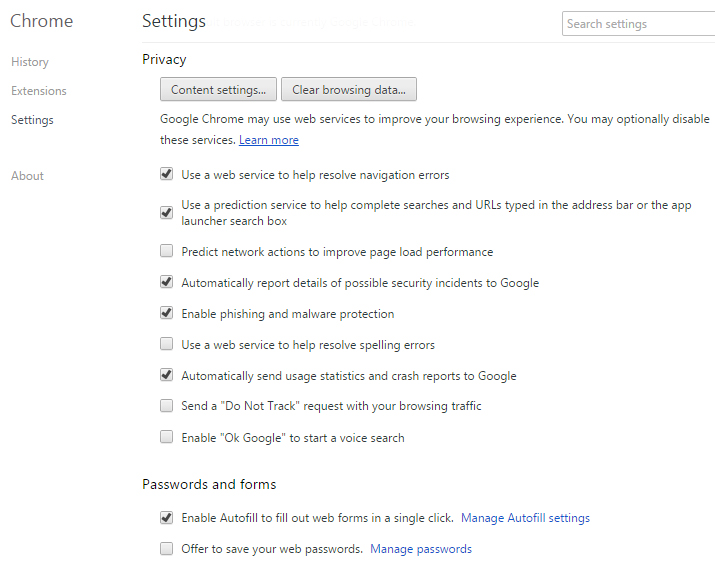Open the History page in sidebar
715x565 pixels.
[x=30, y=62]
